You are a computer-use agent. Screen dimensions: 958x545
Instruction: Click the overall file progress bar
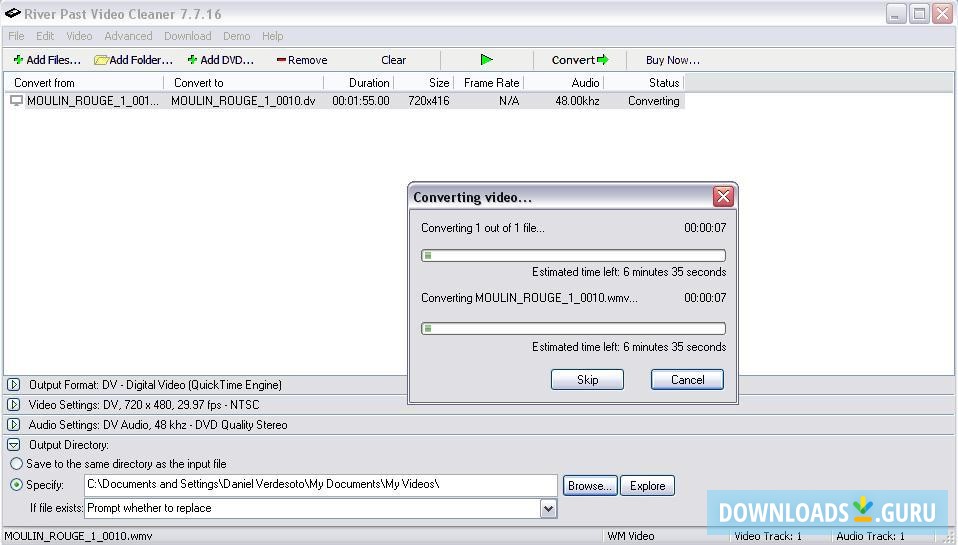573,255
